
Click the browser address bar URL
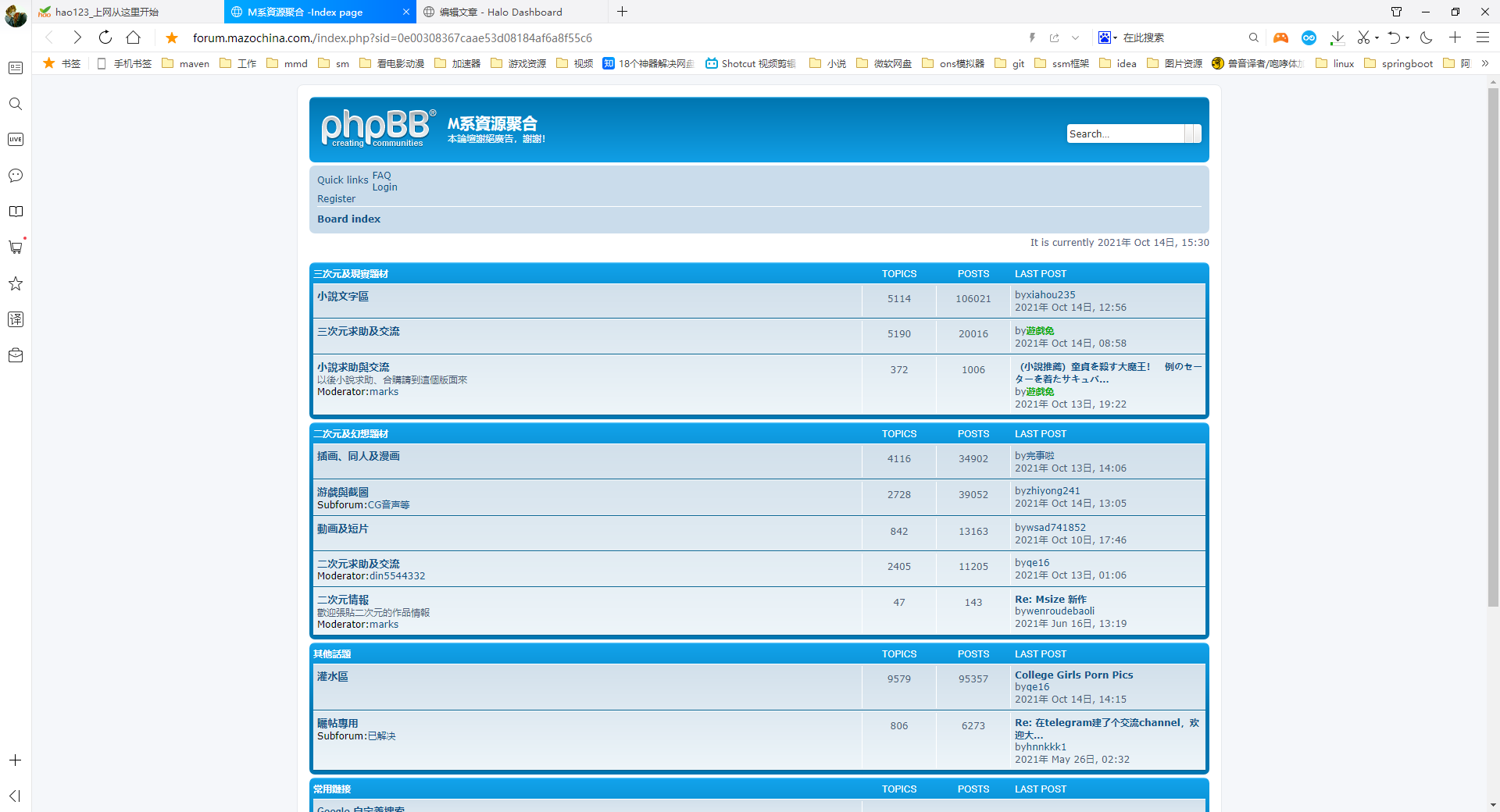point(392,37)
